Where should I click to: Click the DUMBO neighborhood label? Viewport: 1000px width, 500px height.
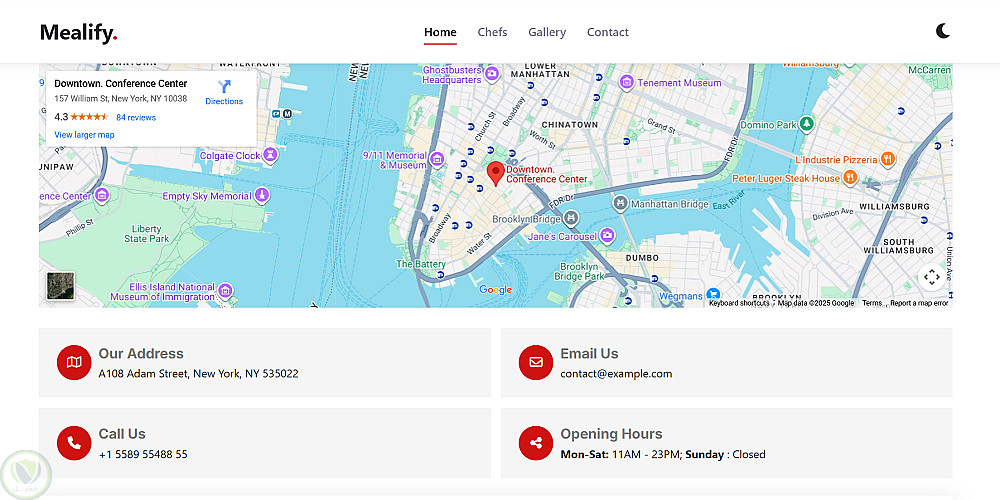(642, 258)
